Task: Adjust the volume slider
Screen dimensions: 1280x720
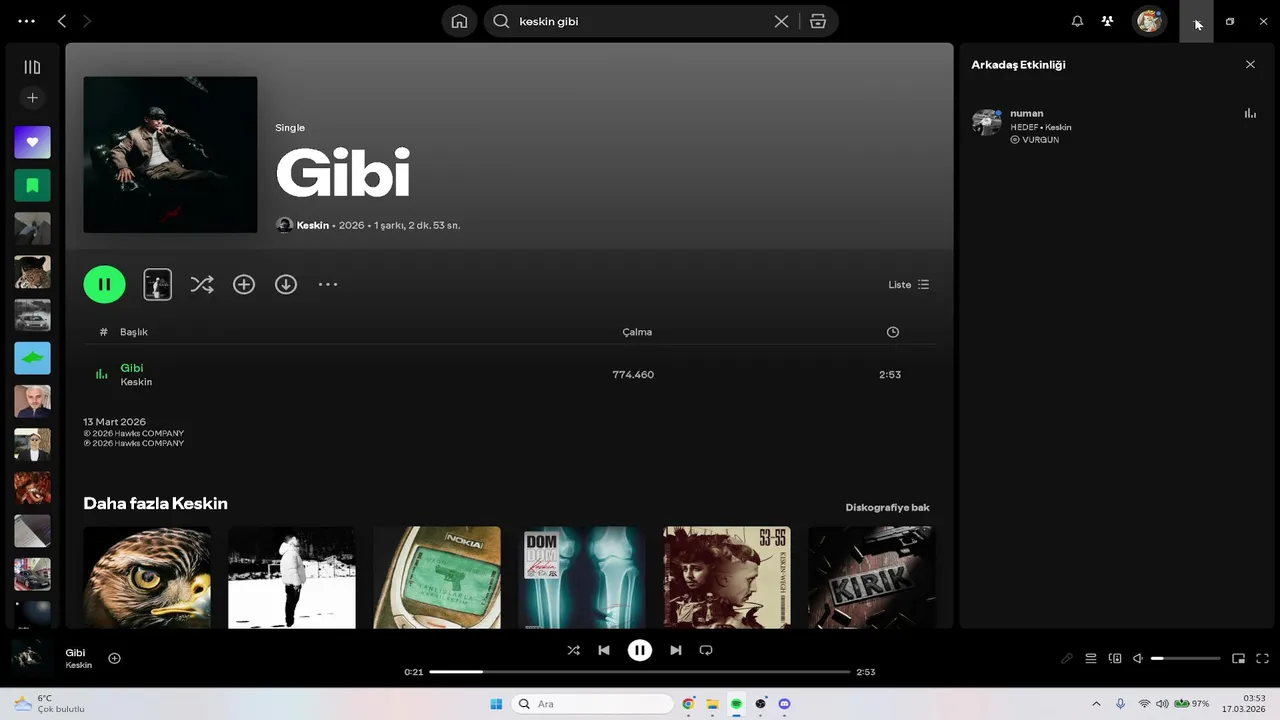Action: pyautogui.click(x=1186, y=659)
